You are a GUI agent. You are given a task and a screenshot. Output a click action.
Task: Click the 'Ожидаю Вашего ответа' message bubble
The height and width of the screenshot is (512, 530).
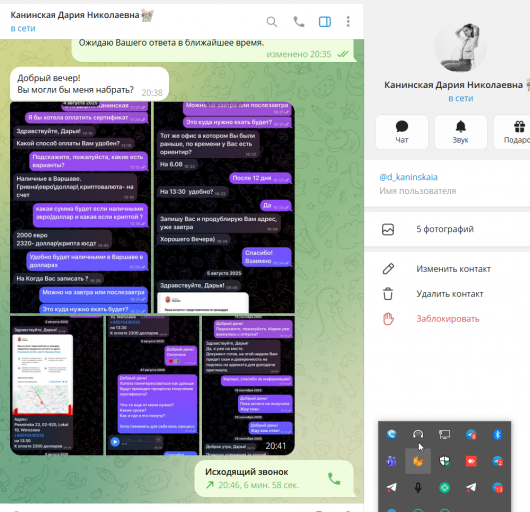[x=214, y=51]
